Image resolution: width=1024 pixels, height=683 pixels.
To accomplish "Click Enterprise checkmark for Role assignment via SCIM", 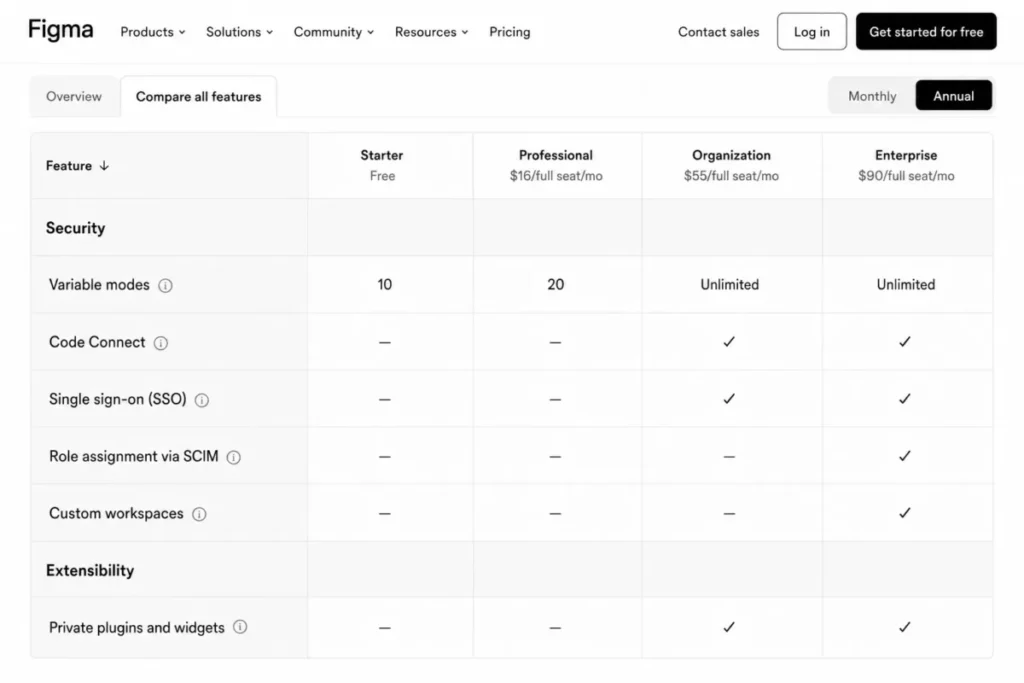I will tap(904, 456).
